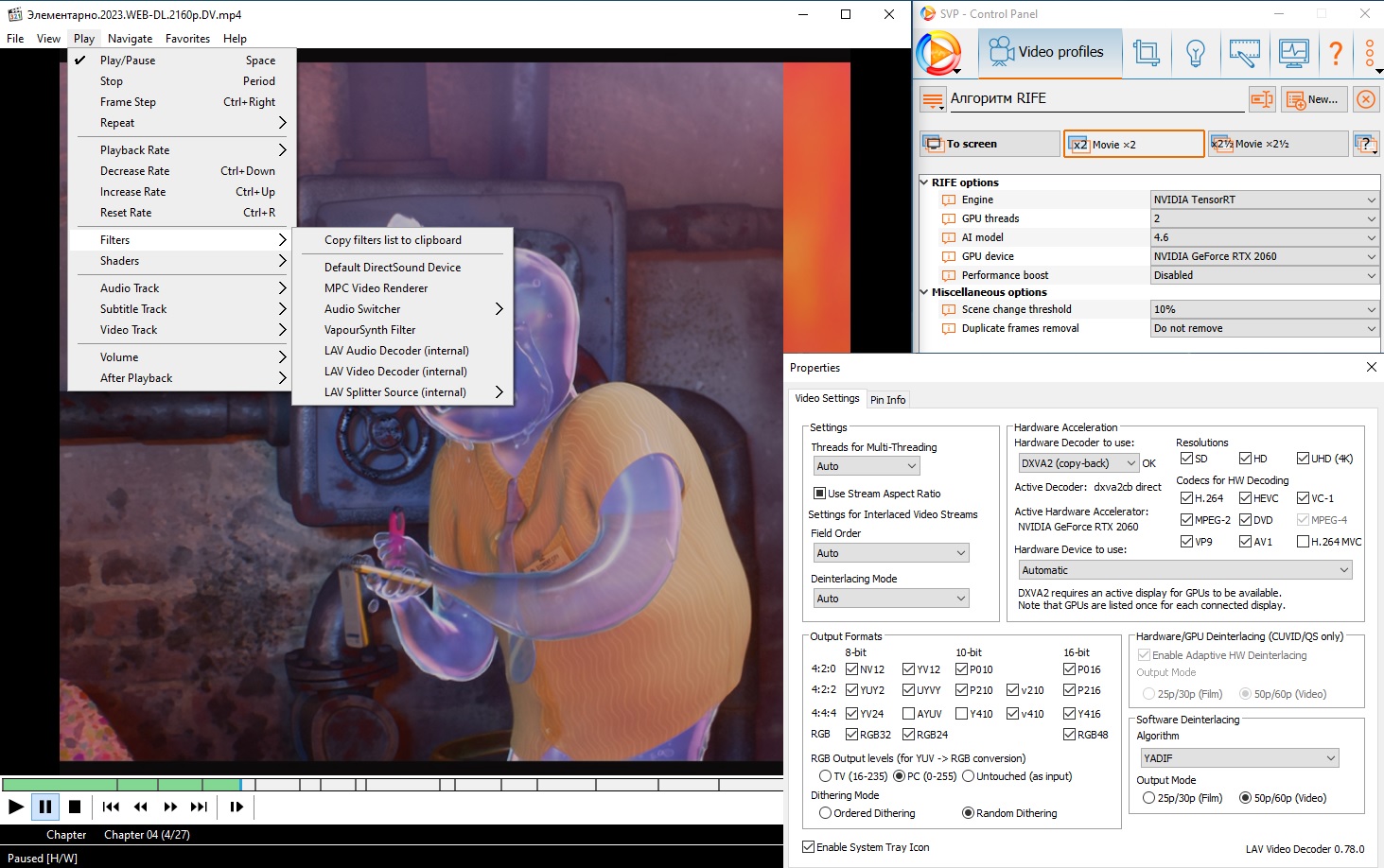Click the New... profile button
The width and height of the screenshot is (1384, 868).
(x=1312, y=99)
